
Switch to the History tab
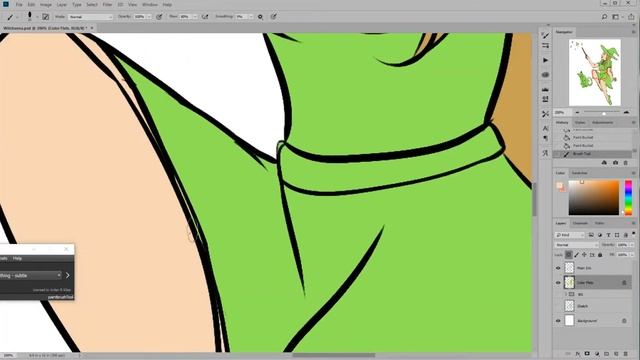point(562,122)
